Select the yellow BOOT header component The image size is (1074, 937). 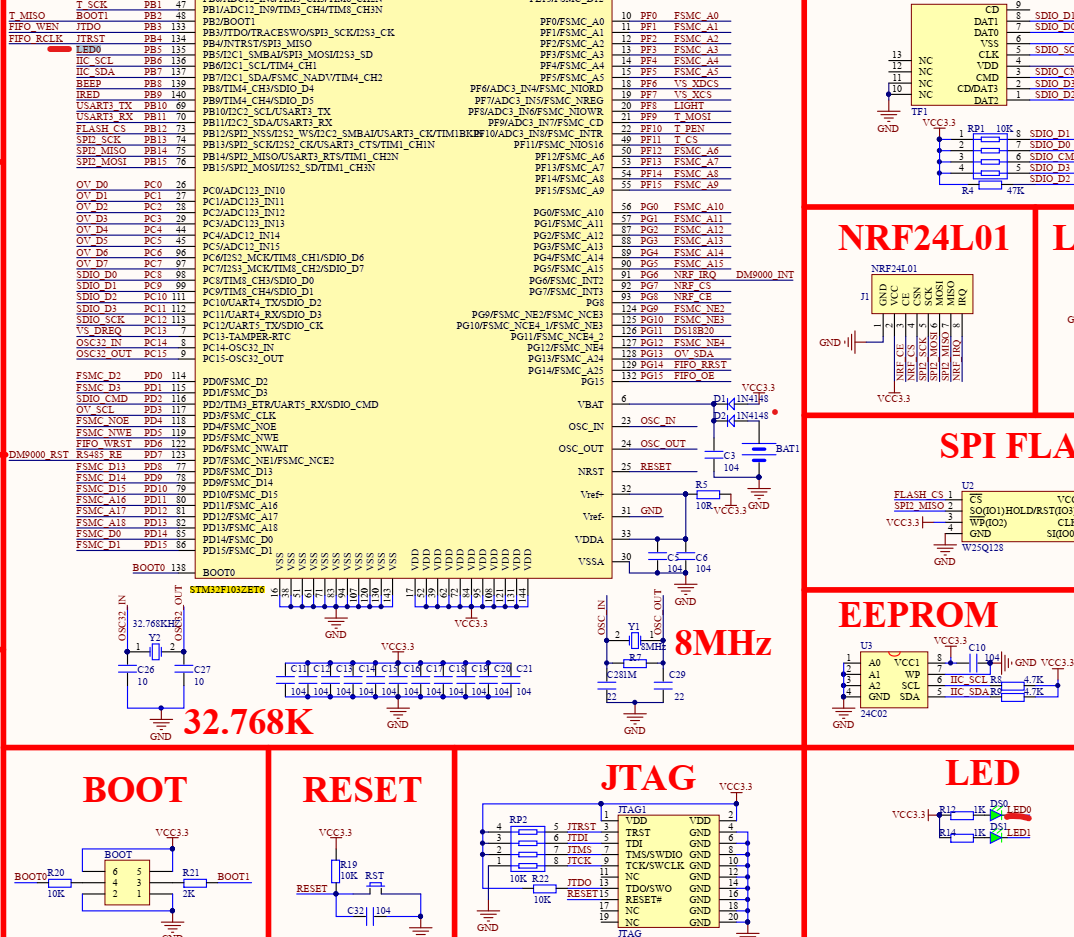point(127,883)
